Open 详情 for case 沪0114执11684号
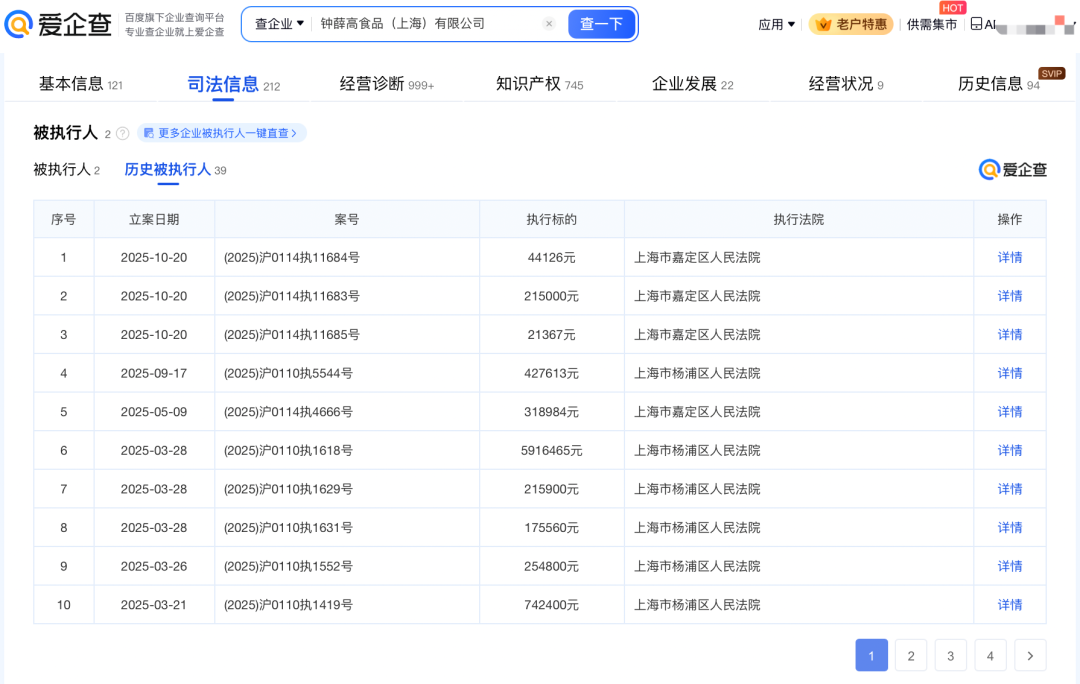 tap(1010, 257)
